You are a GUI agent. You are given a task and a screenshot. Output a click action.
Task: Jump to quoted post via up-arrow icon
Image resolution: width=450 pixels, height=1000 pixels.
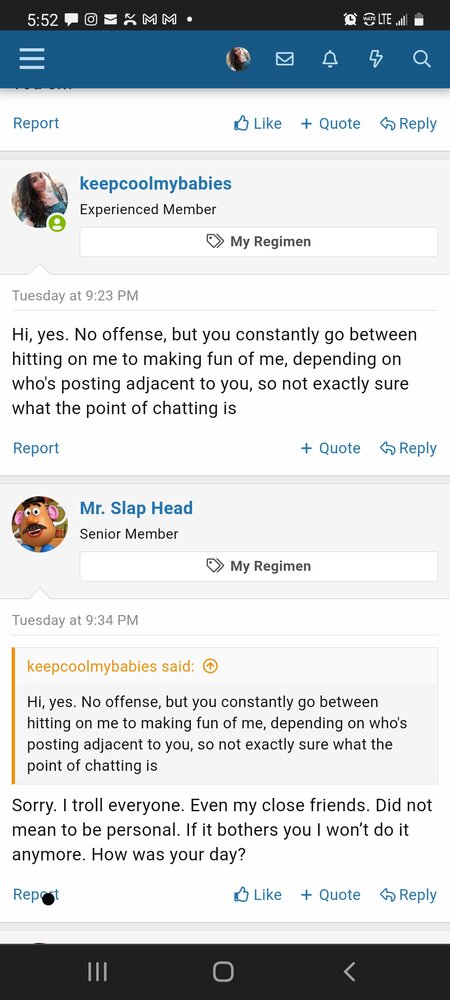click(x=210, y=666)
